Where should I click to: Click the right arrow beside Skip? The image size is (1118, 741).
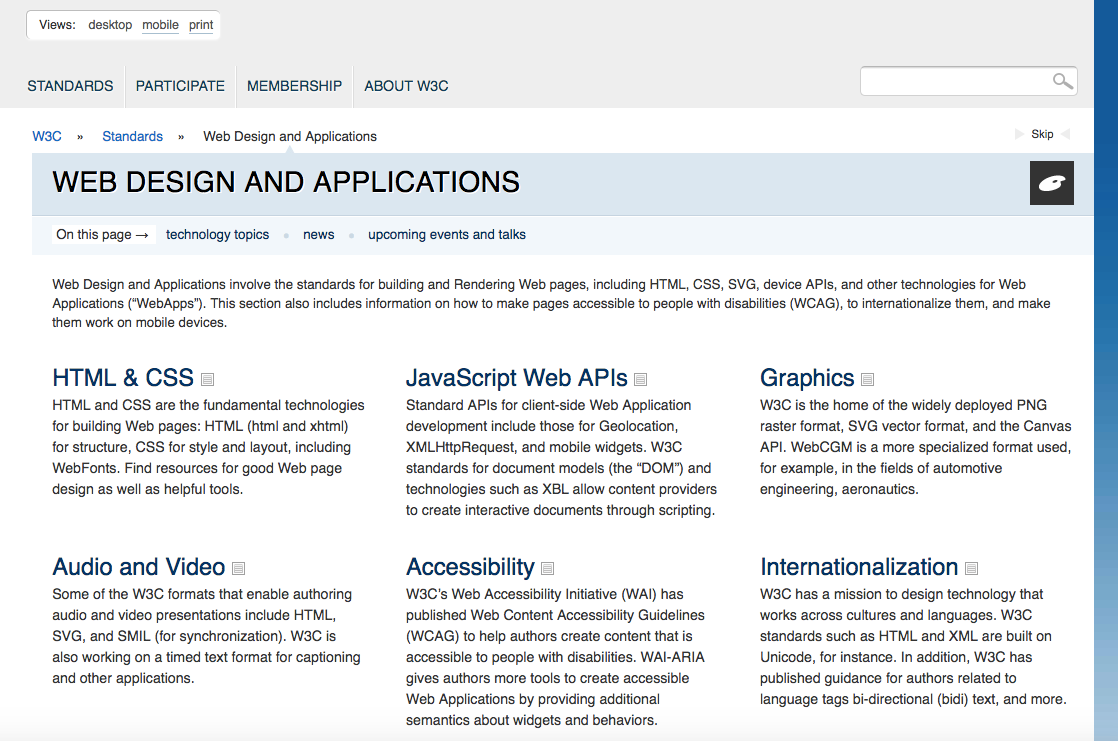1019,134
